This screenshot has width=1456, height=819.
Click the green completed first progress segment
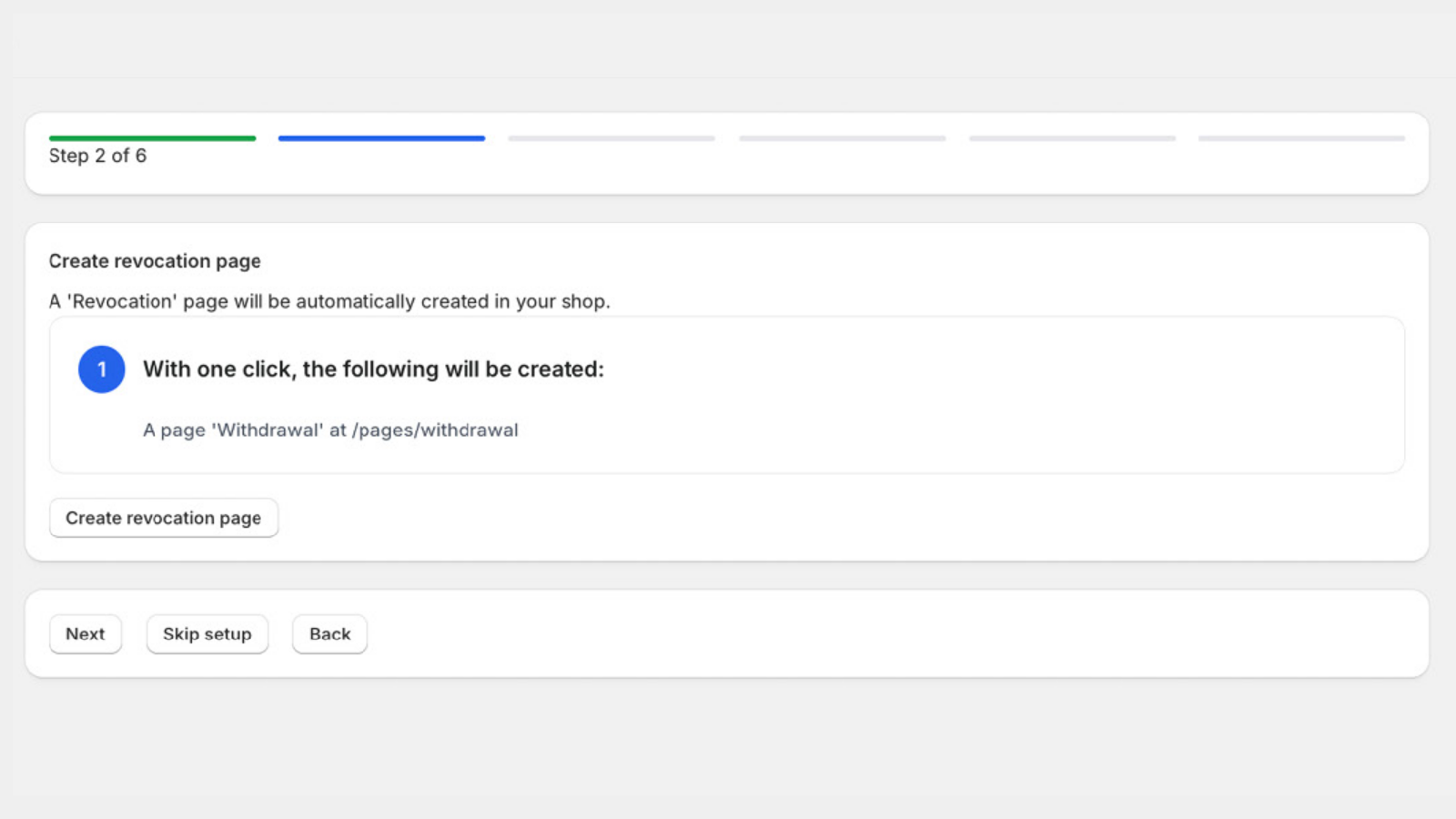pyautogui.click(x=153, y=138)
